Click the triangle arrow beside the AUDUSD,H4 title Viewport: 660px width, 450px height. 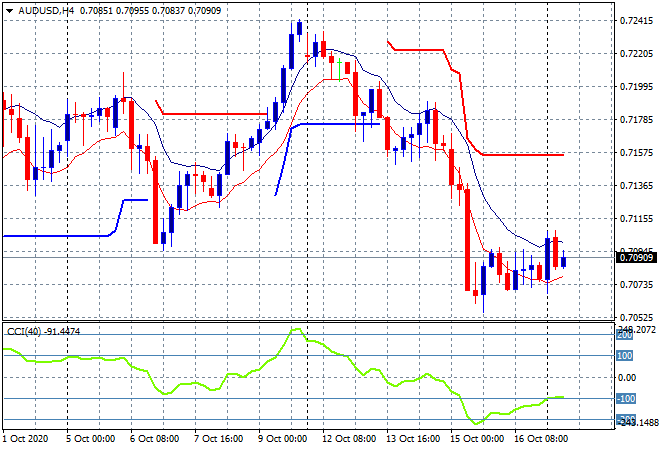pos(9,11)
